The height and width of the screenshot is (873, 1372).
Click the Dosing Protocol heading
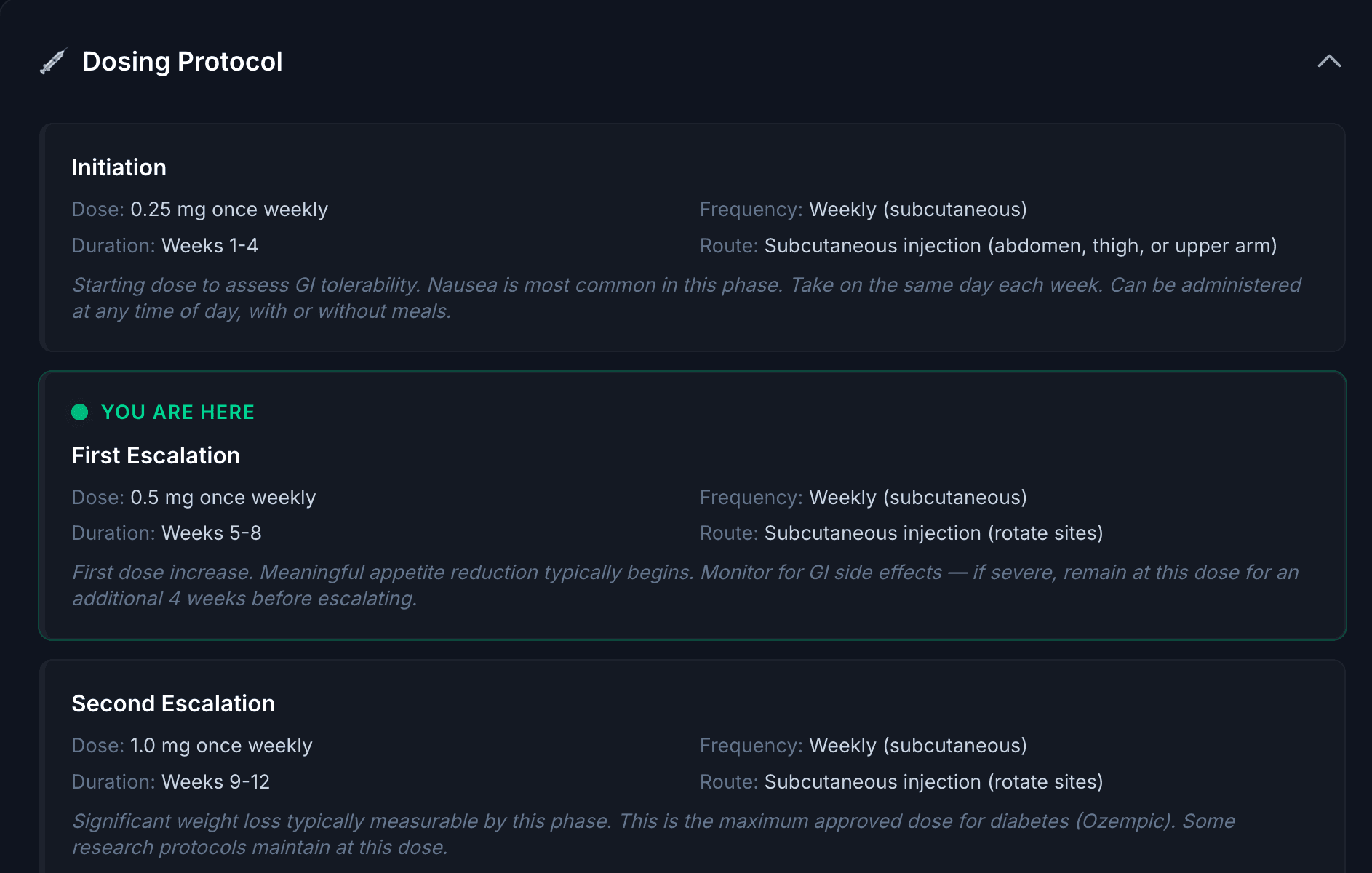pos(182,61)
